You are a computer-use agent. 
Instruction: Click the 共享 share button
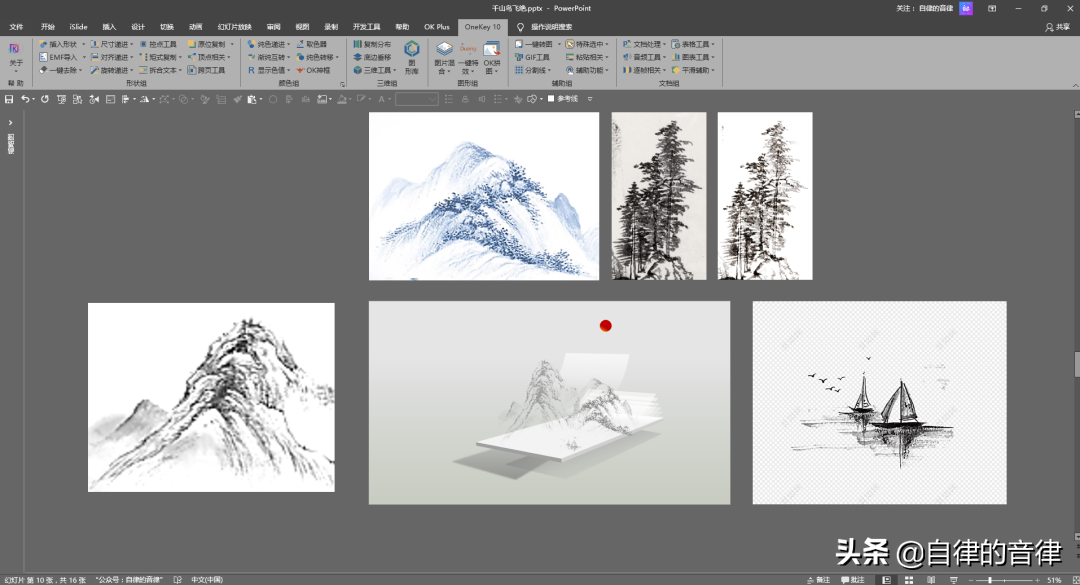click(1056, 27)
